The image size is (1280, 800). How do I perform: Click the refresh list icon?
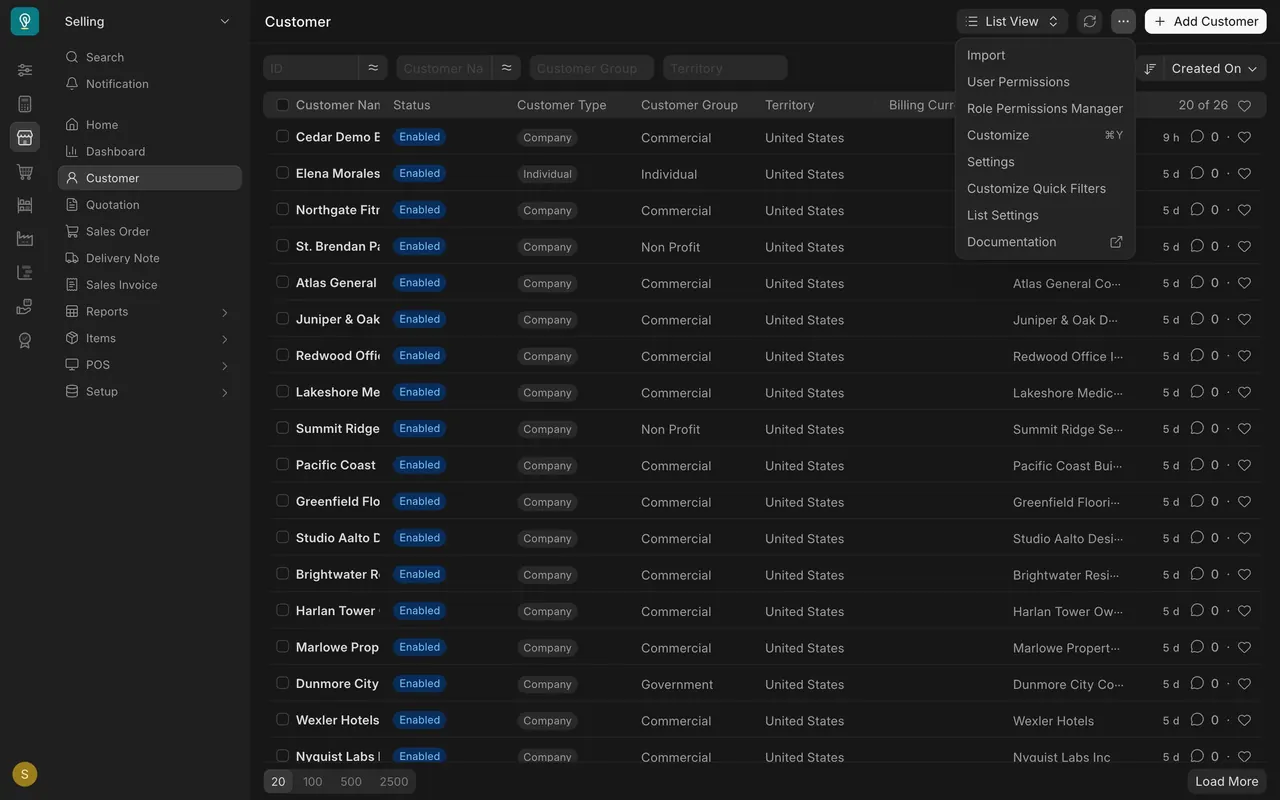click(x=1090, y=21)
